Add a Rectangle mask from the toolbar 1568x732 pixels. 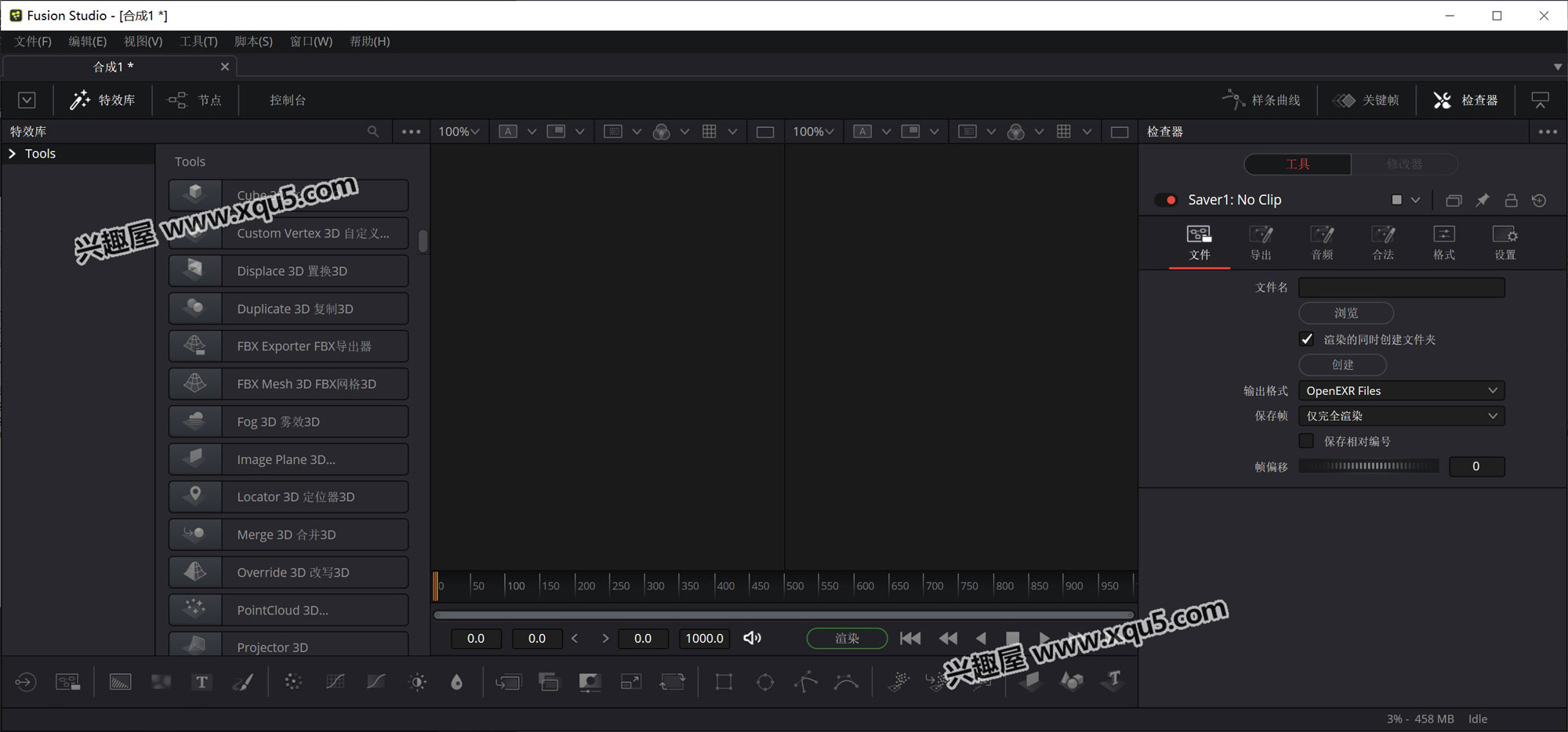pyautogui.click(x=724, y=682)
